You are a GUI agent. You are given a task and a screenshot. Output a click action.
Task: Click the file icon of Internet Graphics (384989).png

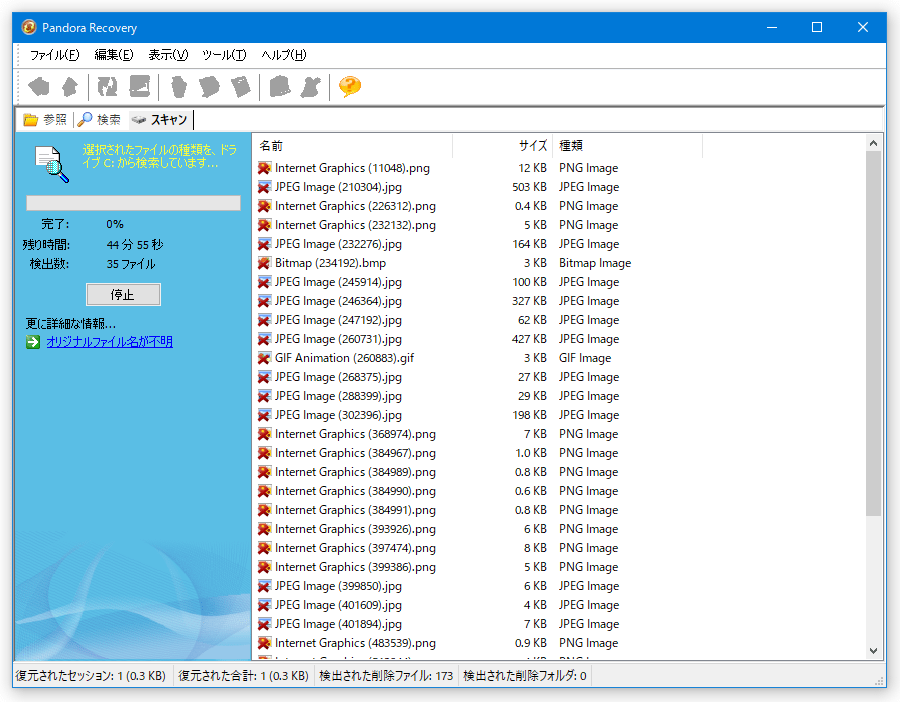264,472
